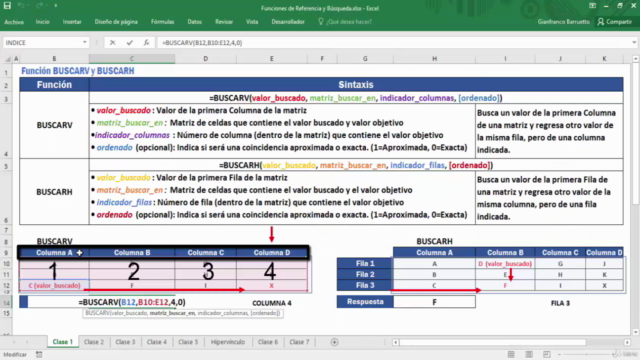The height and width of the screenshot is (360, 640).
Task: Click the zoom slider in status bar
Action: (588, 354)
